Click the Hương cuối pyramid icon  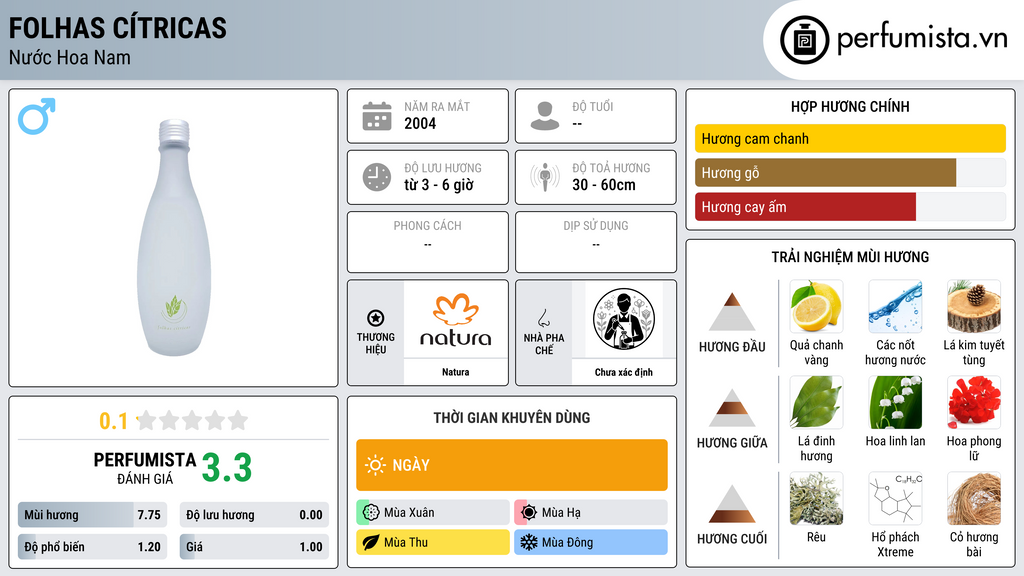(x=732, y=504)
